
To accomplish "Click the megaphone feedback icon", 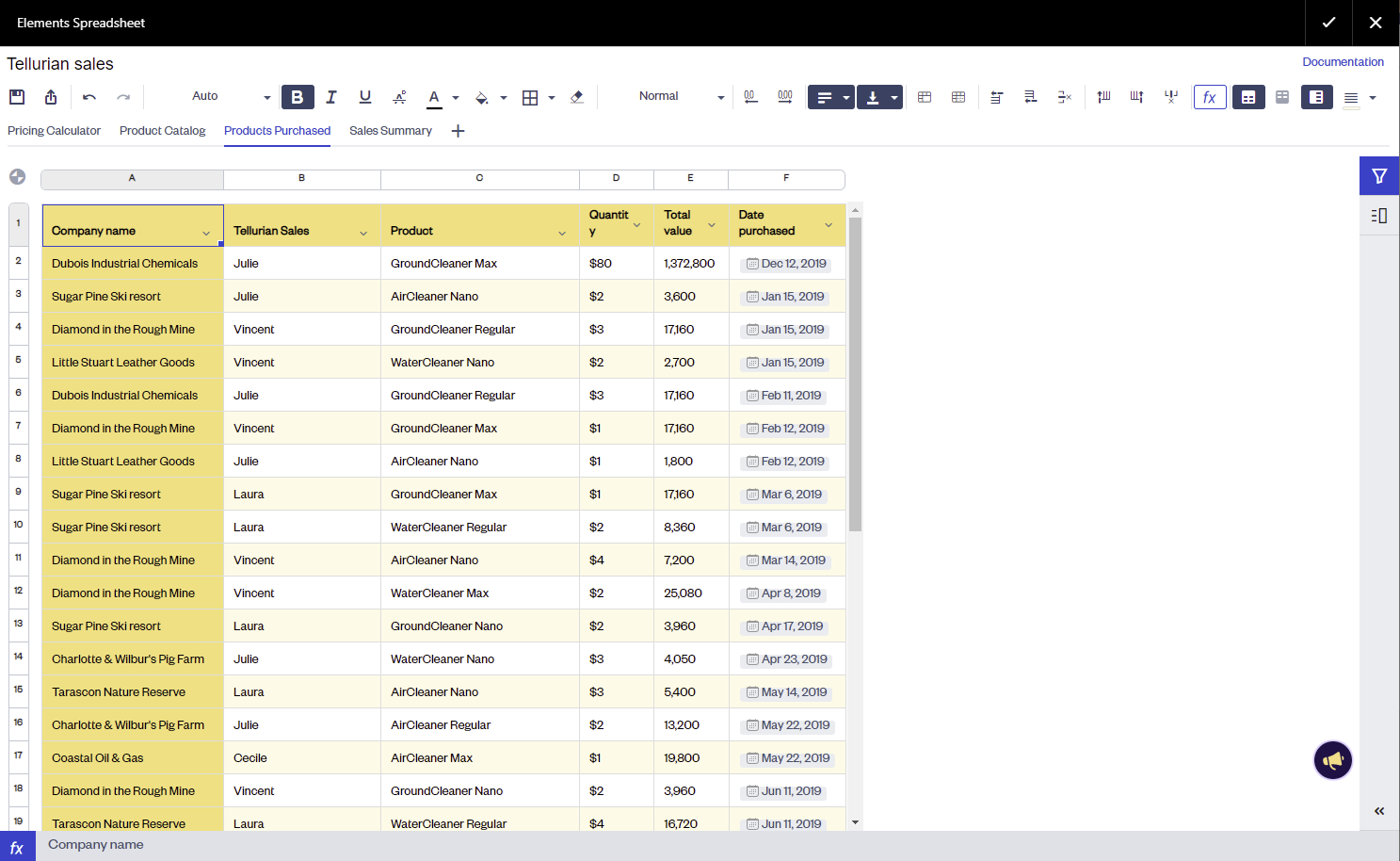I will click(x=1332, y=760).
